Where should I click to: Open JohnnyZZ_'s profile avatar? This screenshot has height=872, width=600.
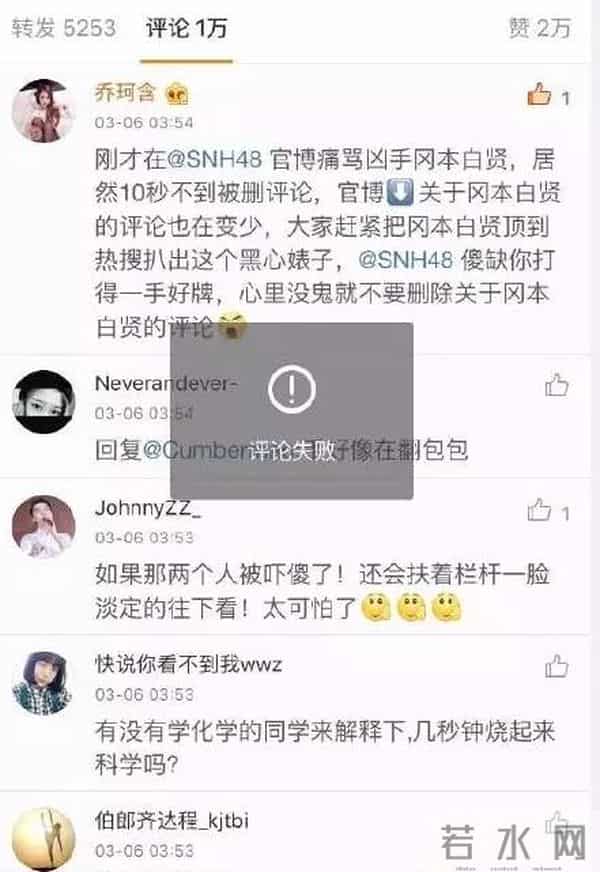click(43, 526)
